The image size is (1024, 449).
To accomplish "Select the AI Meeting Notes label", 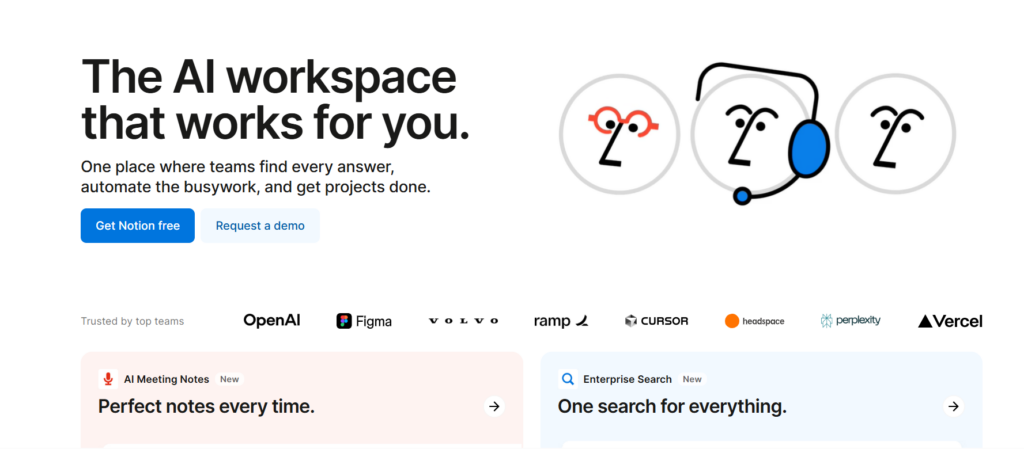I will tap(166, 379).
